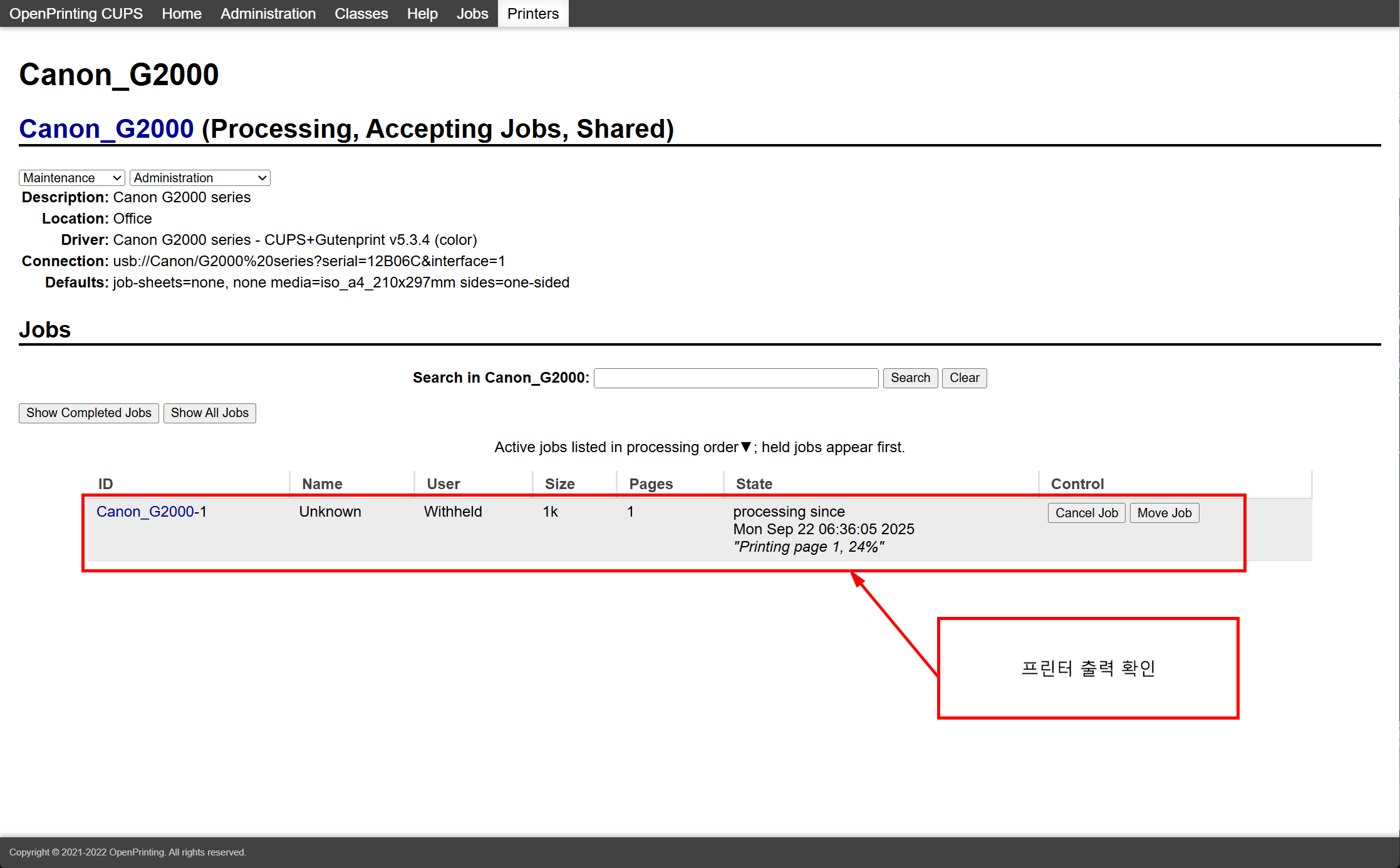Click Show Completed Jobs button

coord(88,413)
